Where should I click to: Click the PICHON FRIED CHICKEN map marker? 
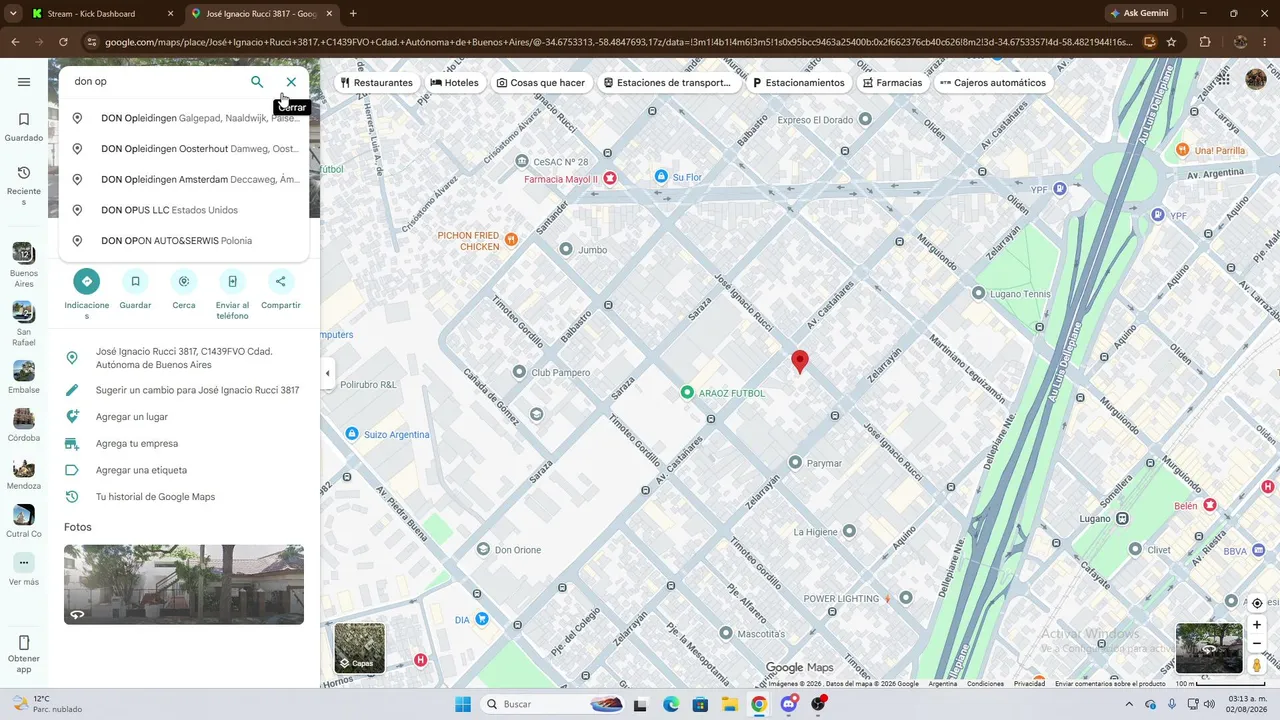coord(512,239)
